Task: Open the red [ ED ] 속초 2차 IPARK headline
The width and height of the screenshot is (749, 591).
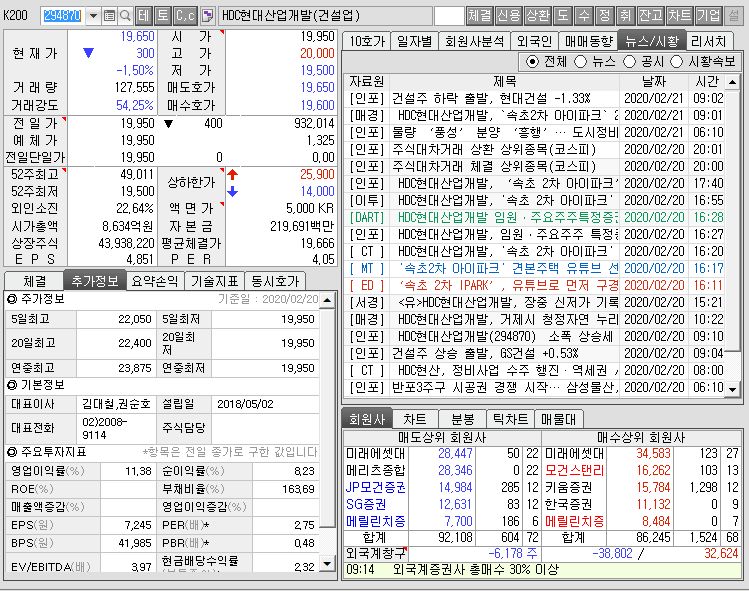Action: 507,286
